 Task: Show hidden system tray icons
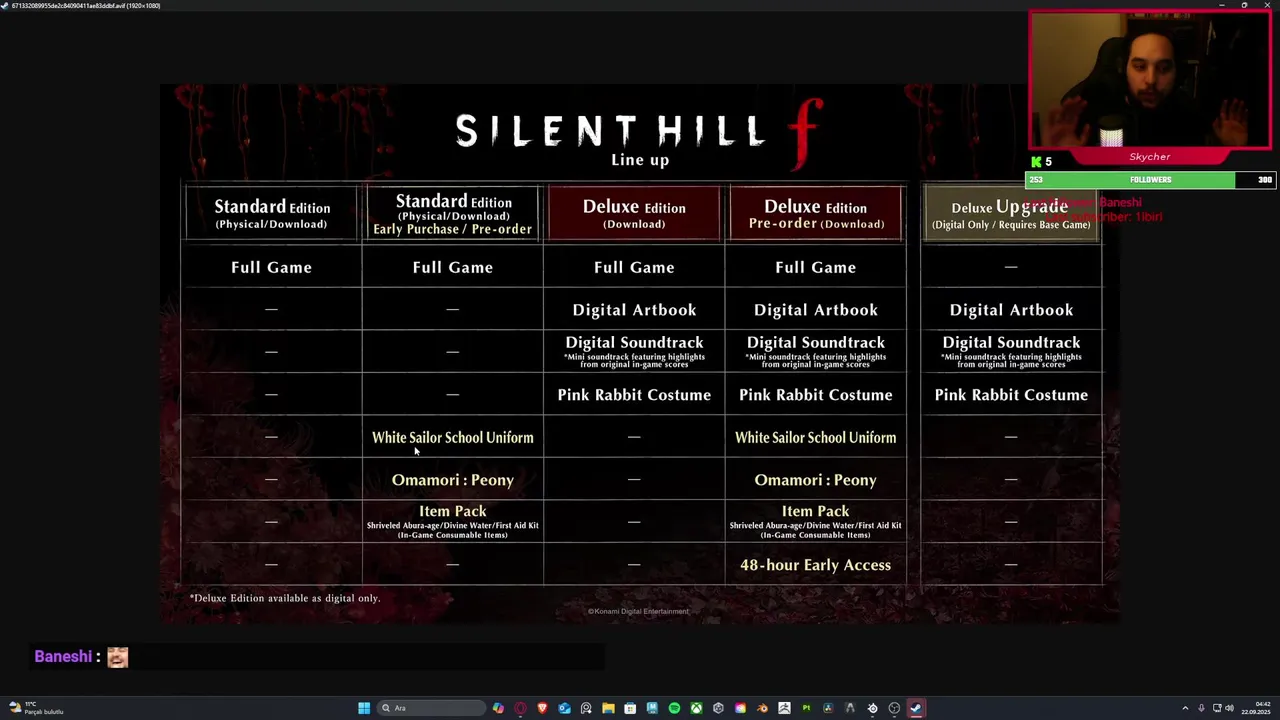(x=1185, y=708)
